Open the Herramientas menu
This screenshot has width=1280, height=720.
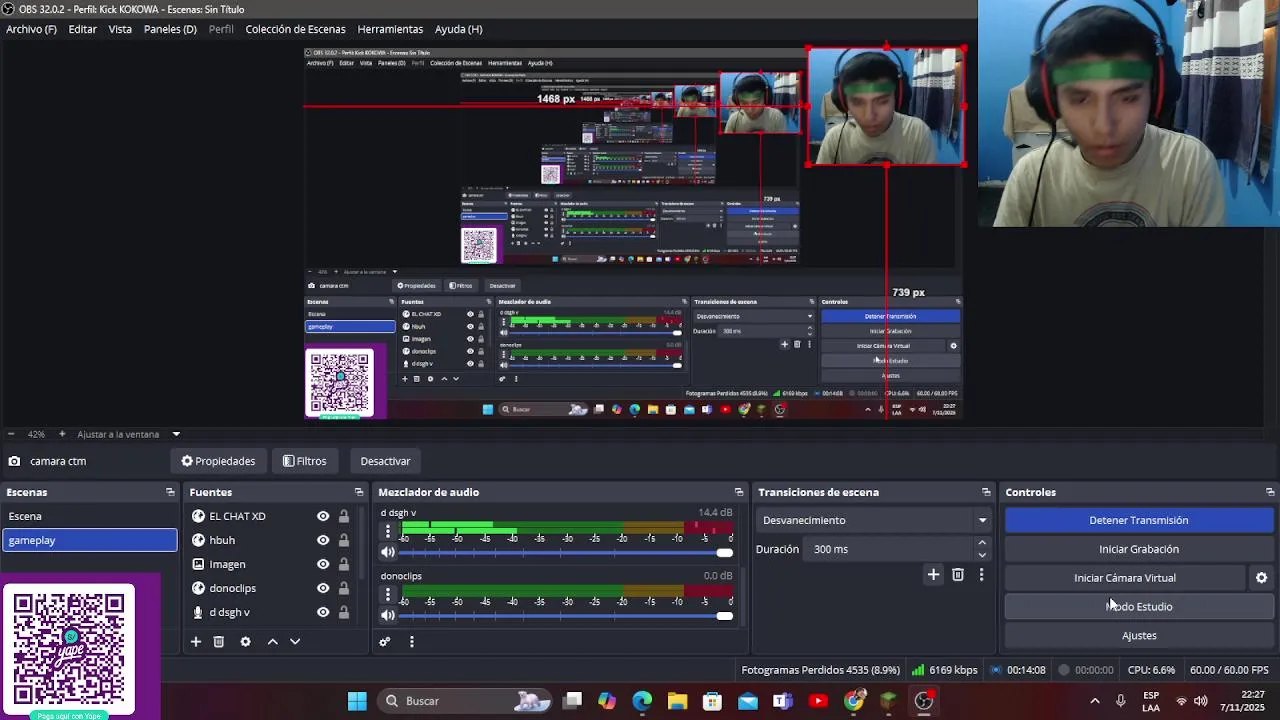pyautogui.click(x=390, y=29)
